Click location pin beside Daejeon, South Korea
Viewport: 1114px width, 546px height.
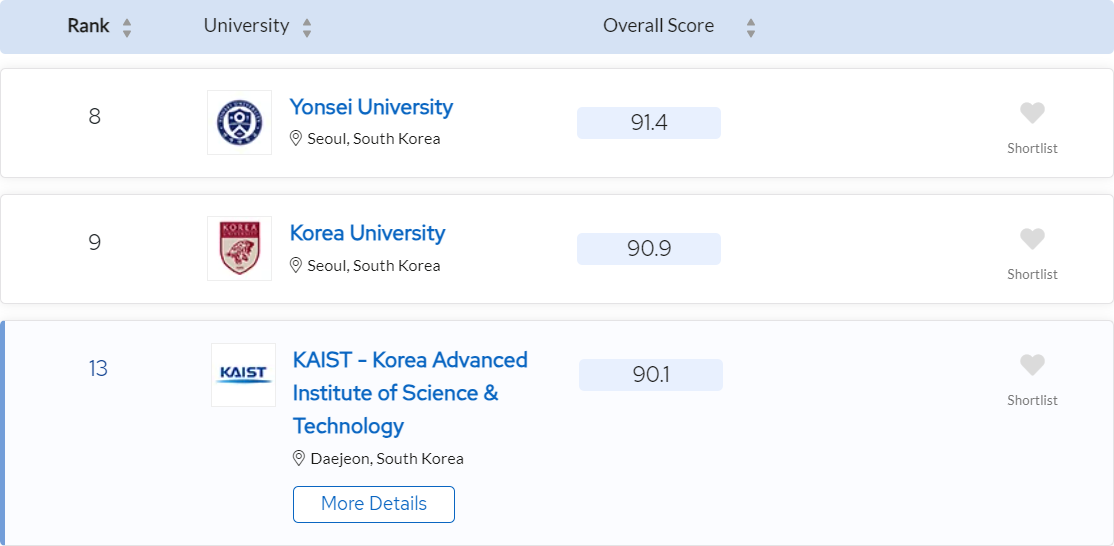(x=299, y=458)
